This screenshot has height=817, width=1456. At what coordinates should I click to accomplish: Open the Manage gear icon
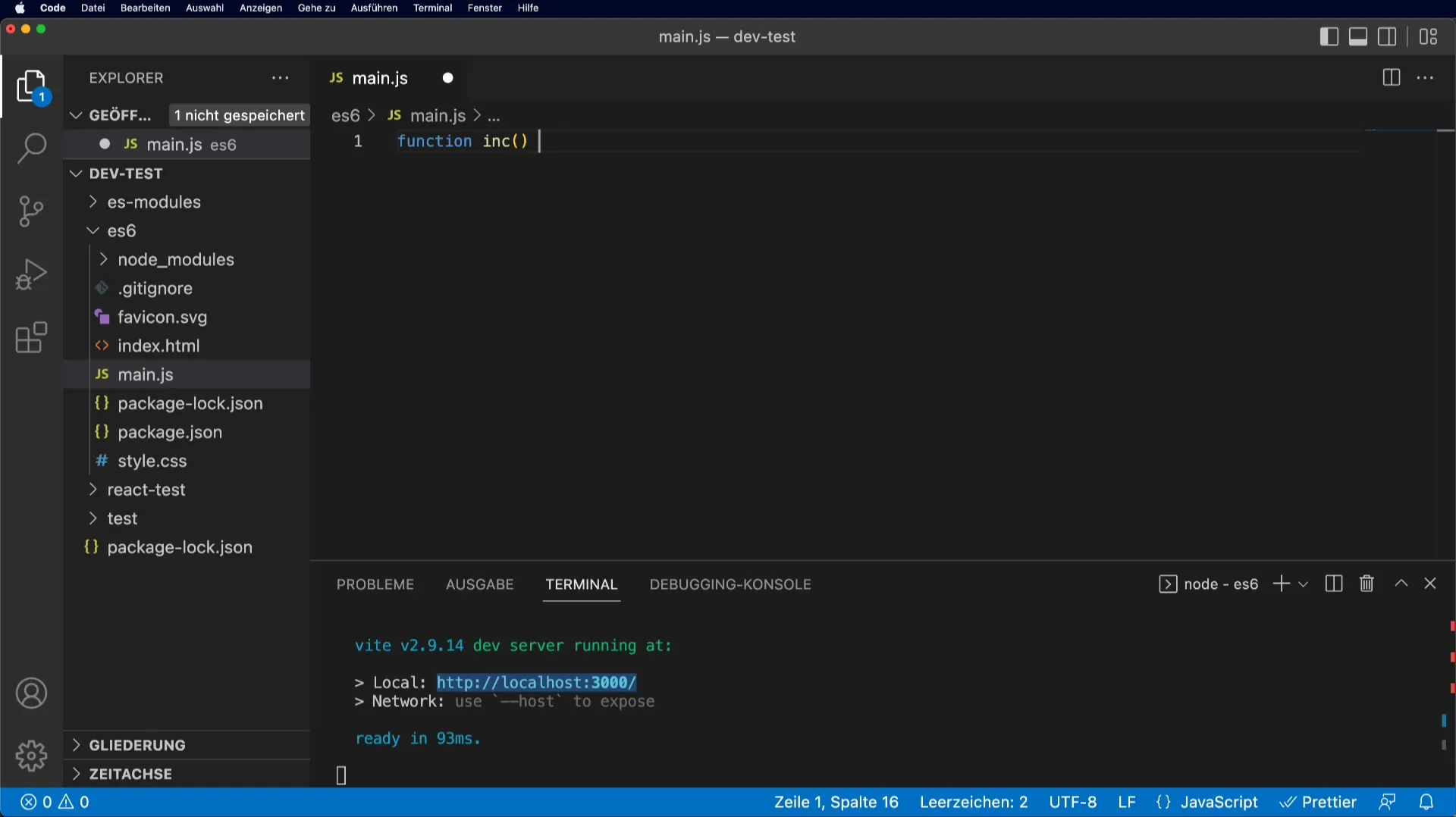point(31,756)
